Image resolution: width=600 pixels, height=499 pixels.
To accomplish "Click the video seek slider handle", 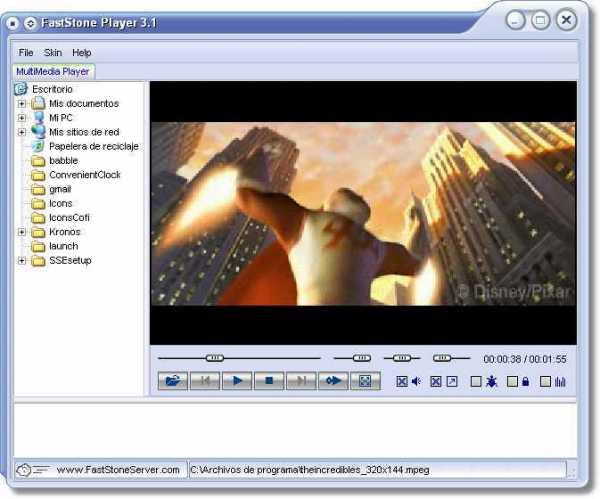I will (215, 357).
